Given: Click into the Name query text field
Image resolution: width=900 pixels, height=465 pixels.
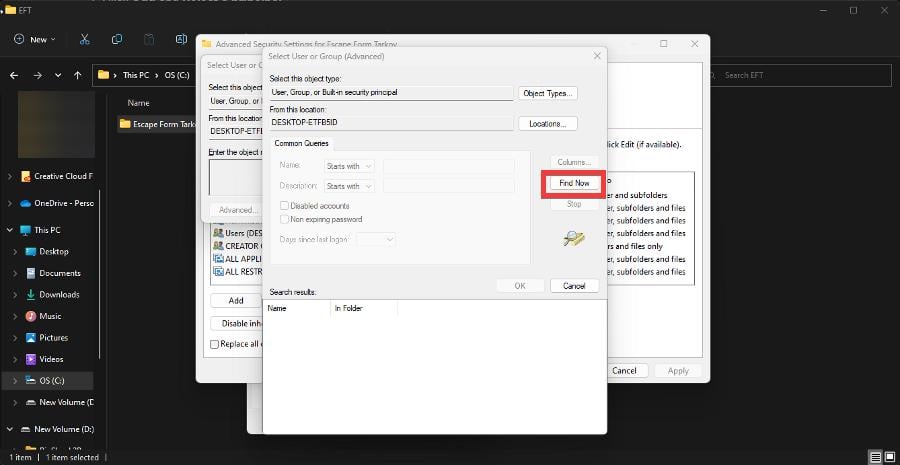Looking at the screenshot, I should pos(448,166).
